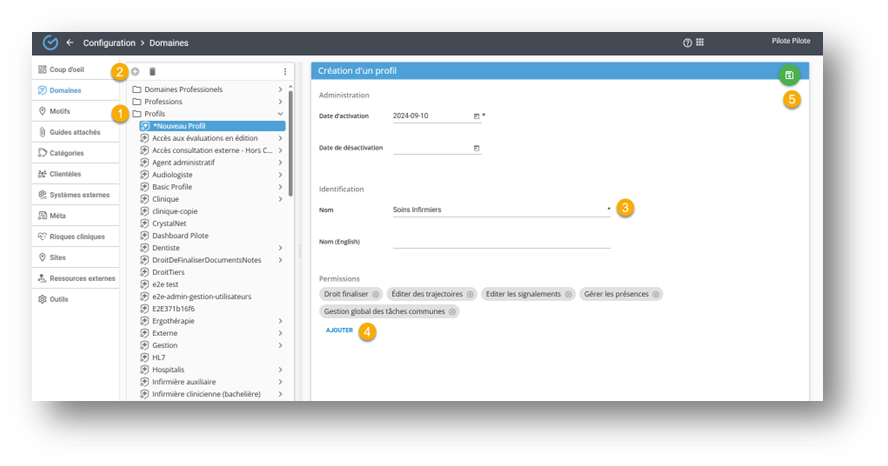The width and height of the screenshot is (888, 466).
Task: Open the apps grid icon
Action: pyautogui.click(x=700, y=43)
